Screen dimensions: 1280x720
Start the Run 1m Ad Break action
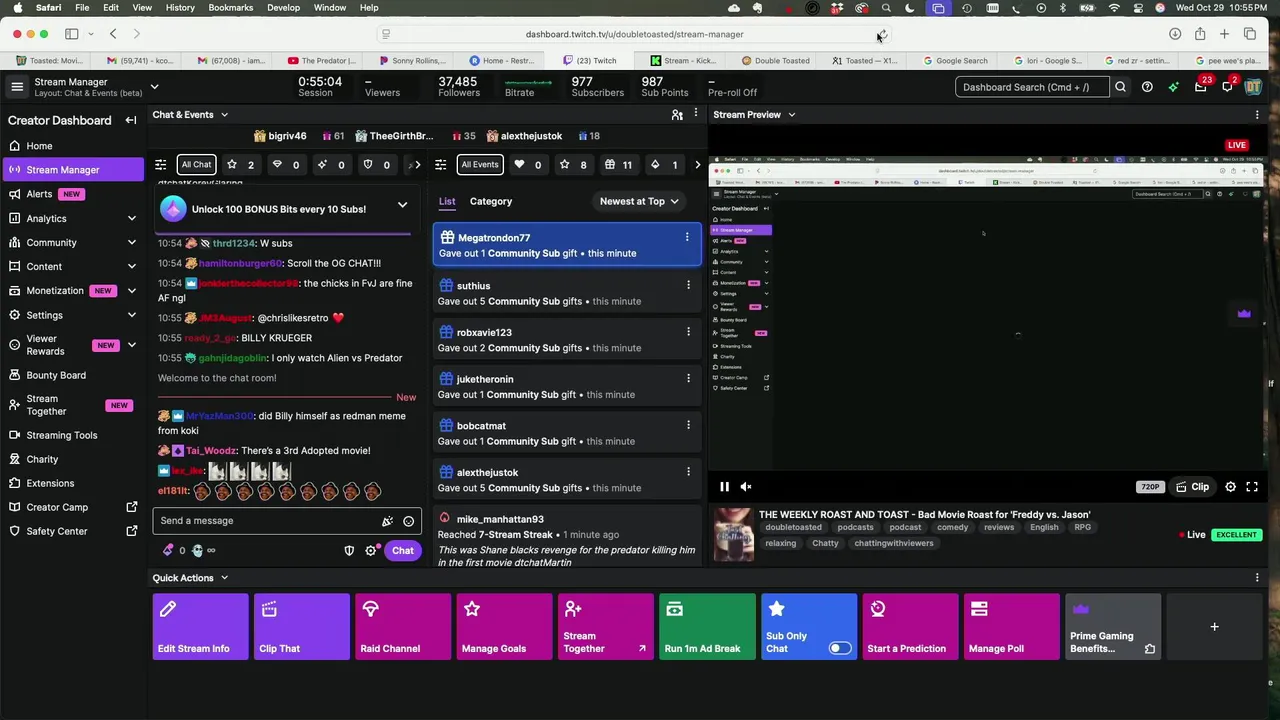tap(707, 627)
